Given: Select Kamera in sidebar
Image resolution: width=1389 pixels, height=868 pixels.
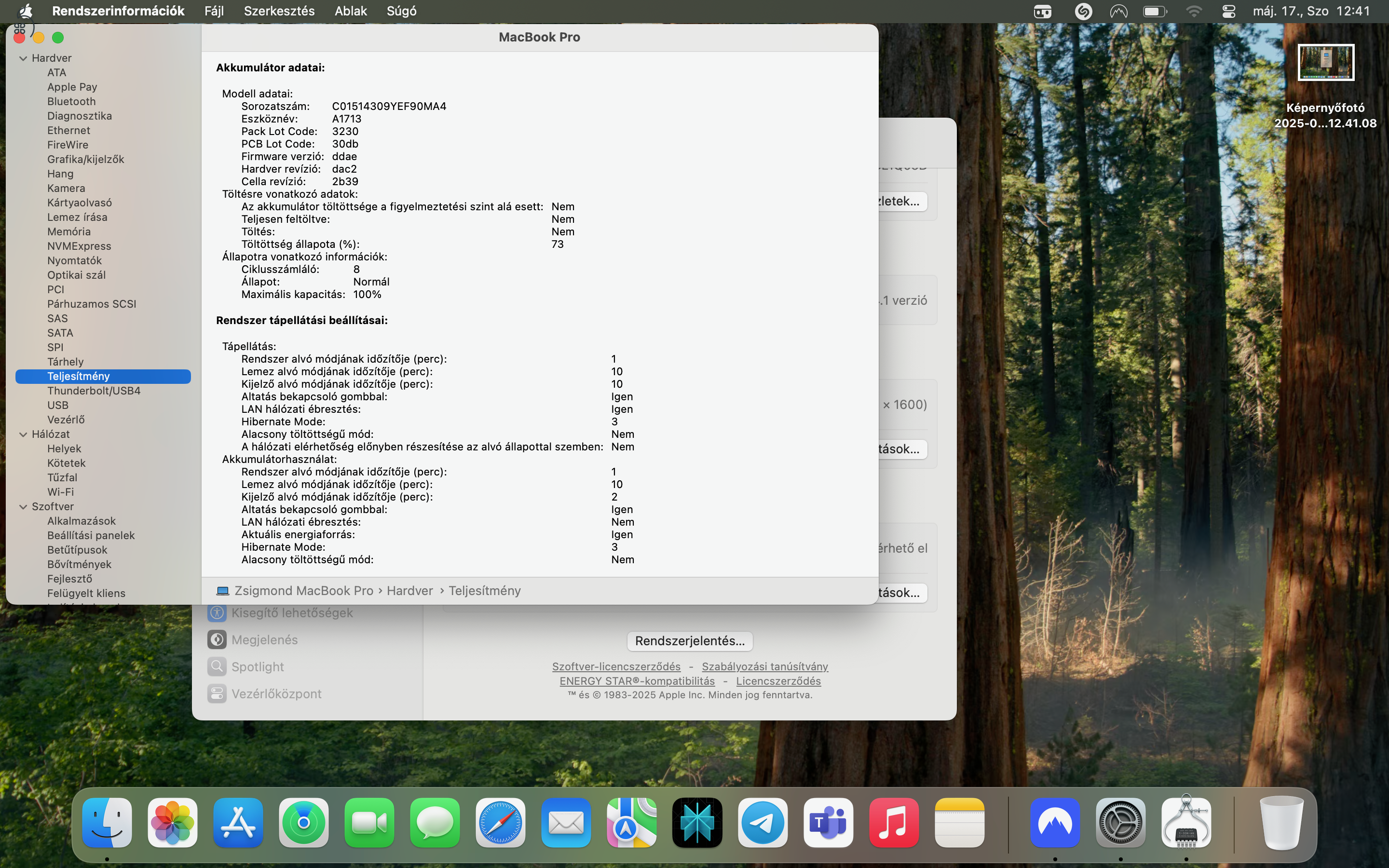Looking at the screenshot, I should 66,188.
